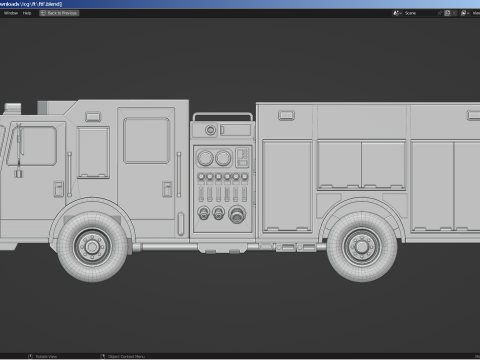Open the scene browse dropdown icon
Image resolution: width=480 pixels, height=360 pixels.
pyautogui.click(x=397, y=13)
